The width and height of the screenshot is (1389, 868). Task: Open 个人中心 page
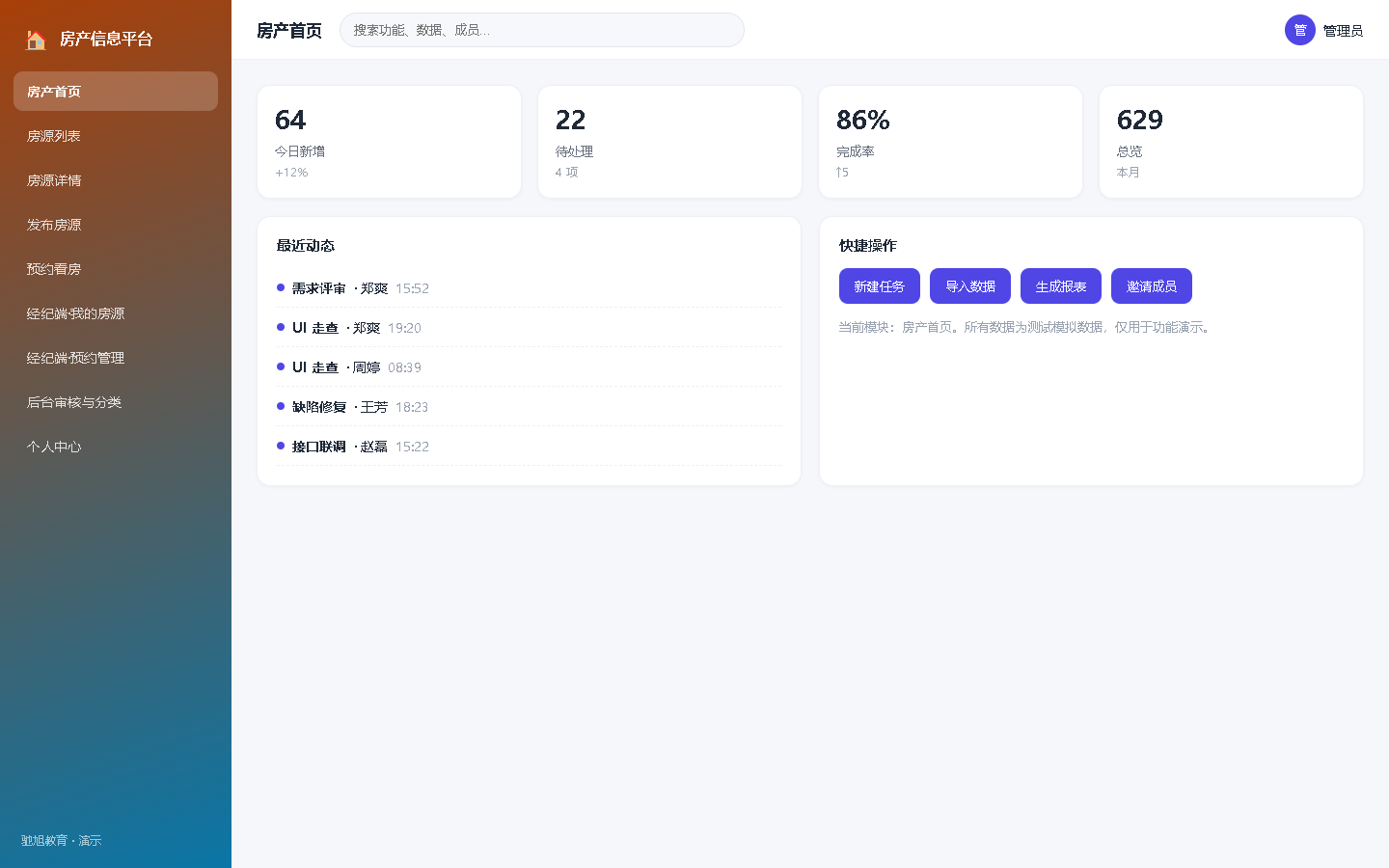116,447
